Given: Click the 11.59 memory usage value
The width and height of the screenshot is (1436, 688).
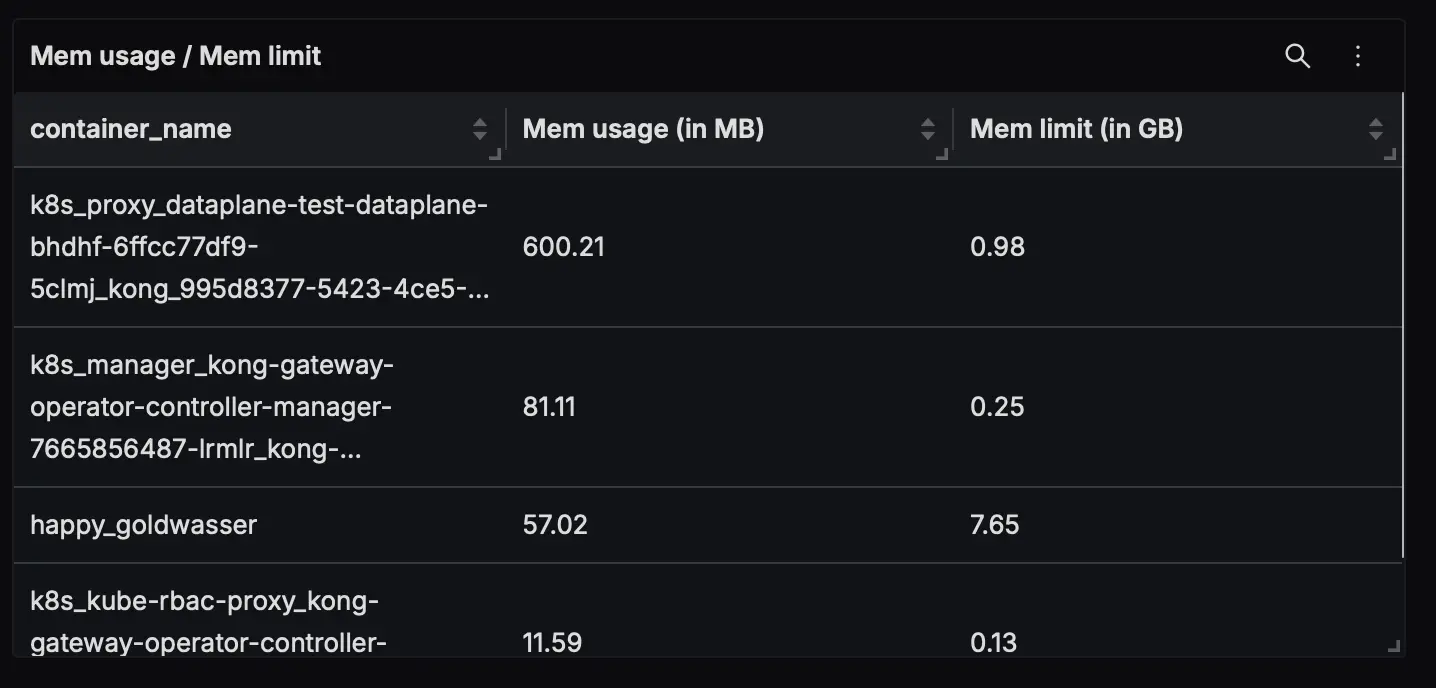Looking at the screenshot, I should pos(552,642).
